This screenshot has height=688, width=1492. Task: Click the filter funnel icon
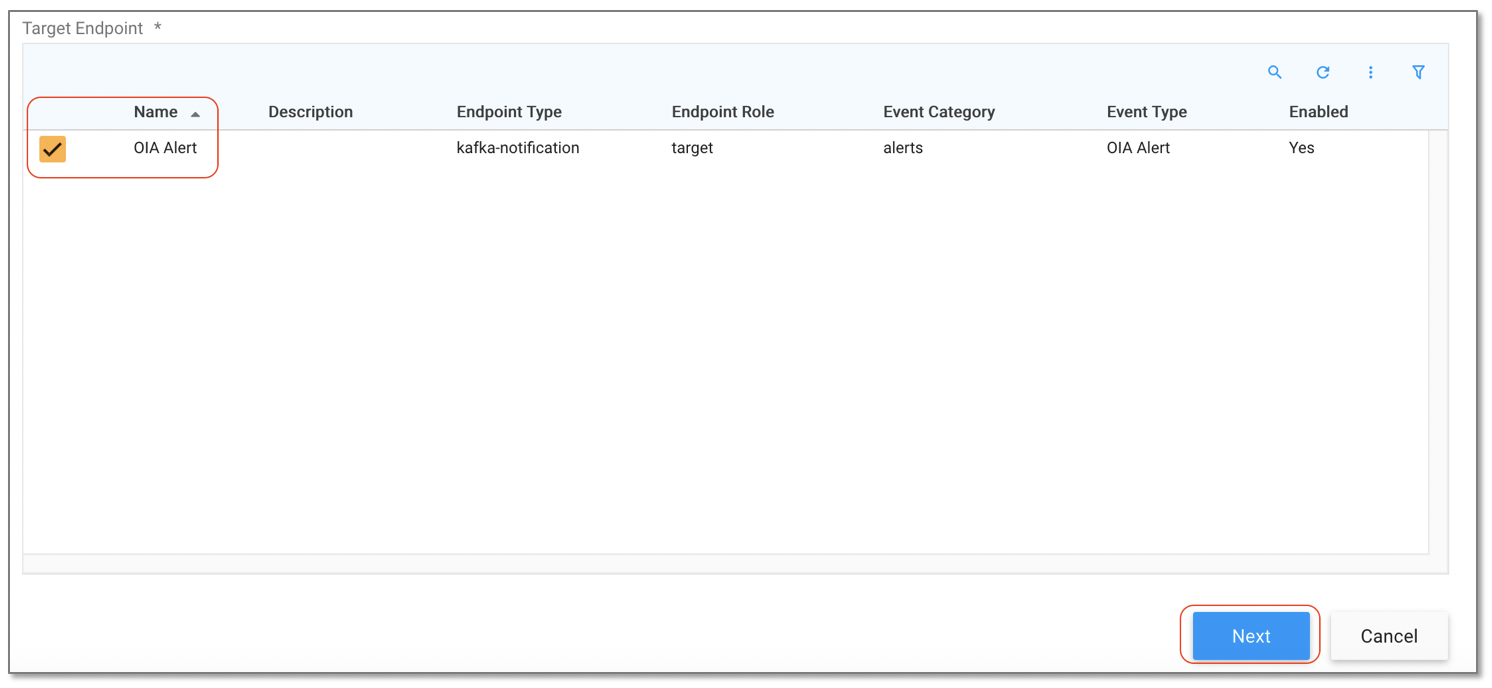point(1418,72)
